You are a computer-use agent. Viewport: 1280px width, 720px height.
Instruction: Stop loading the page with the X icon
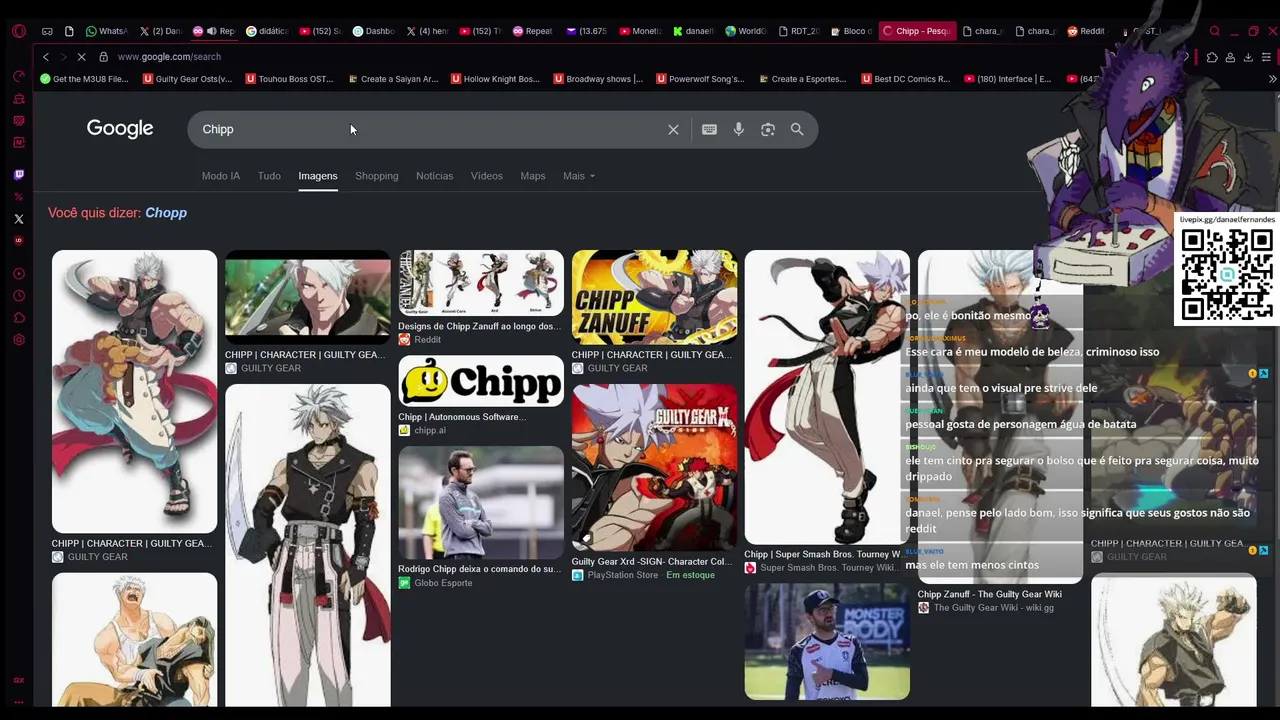click(82, 57)
